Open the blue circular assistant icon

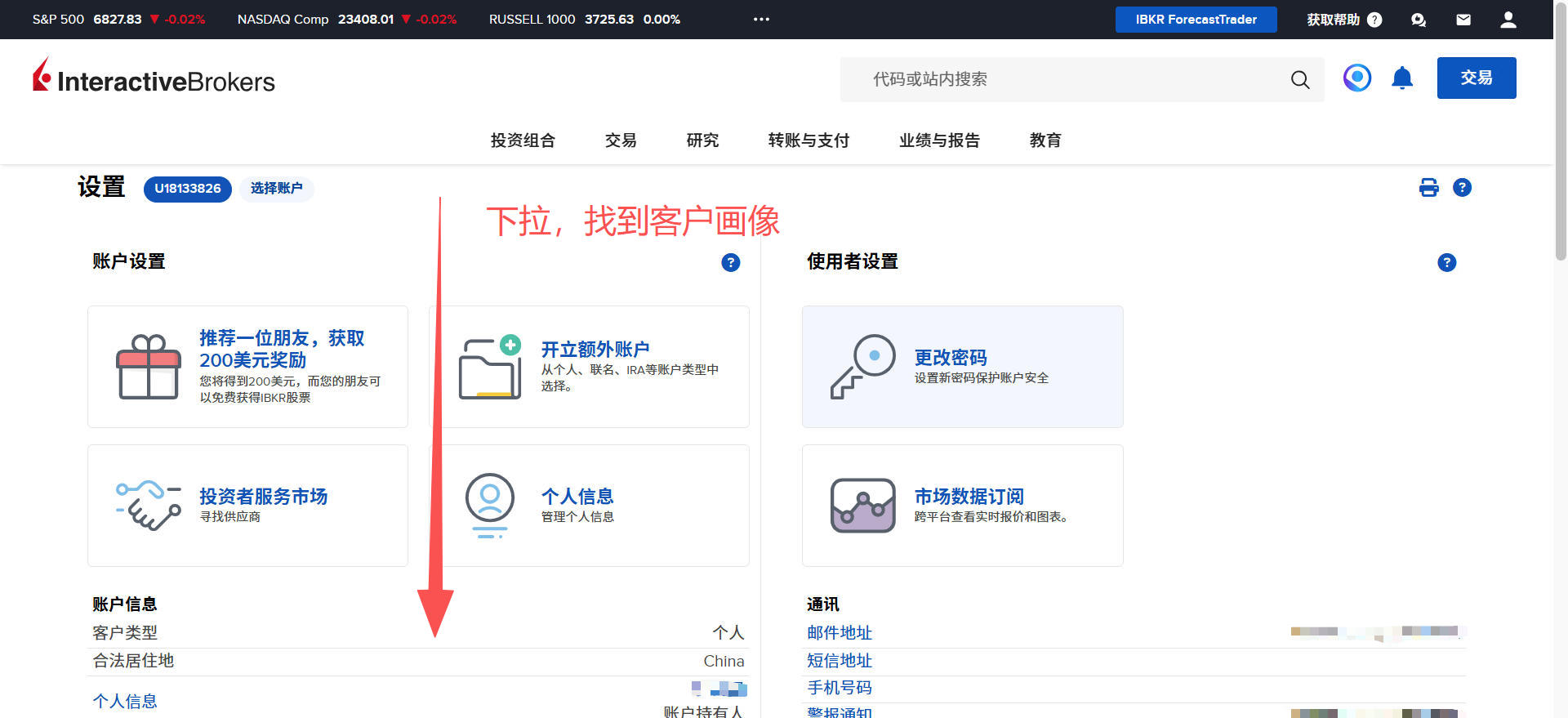1357,78
